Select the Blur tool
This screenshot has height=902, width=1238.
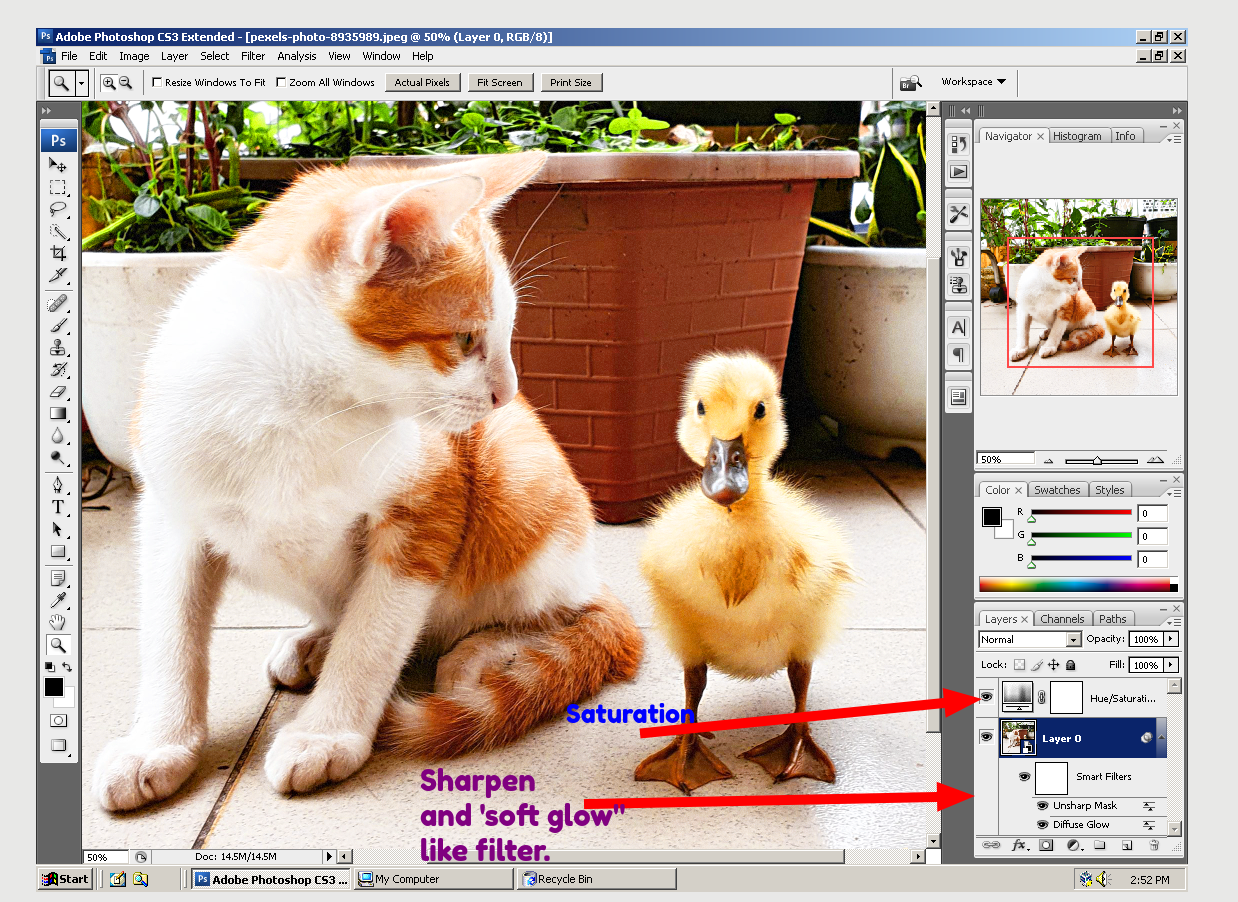pos(58,435)
